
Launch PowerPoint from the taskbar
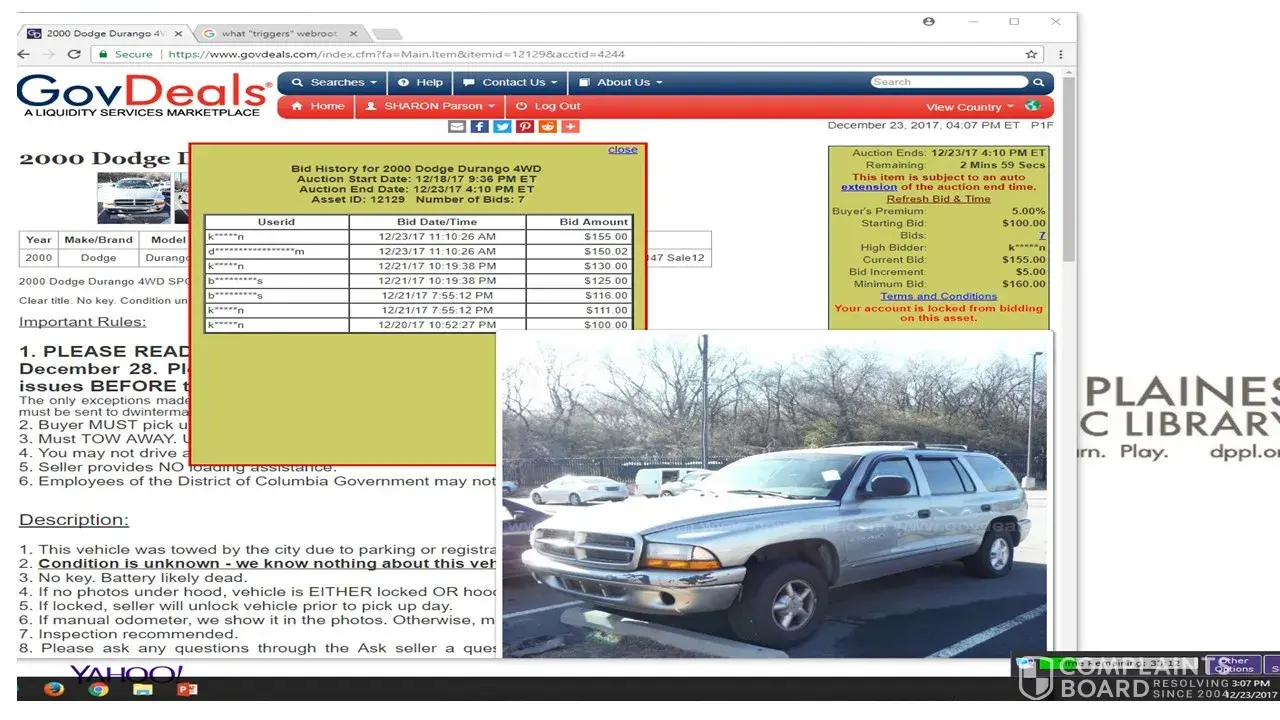tap(187, 689)
